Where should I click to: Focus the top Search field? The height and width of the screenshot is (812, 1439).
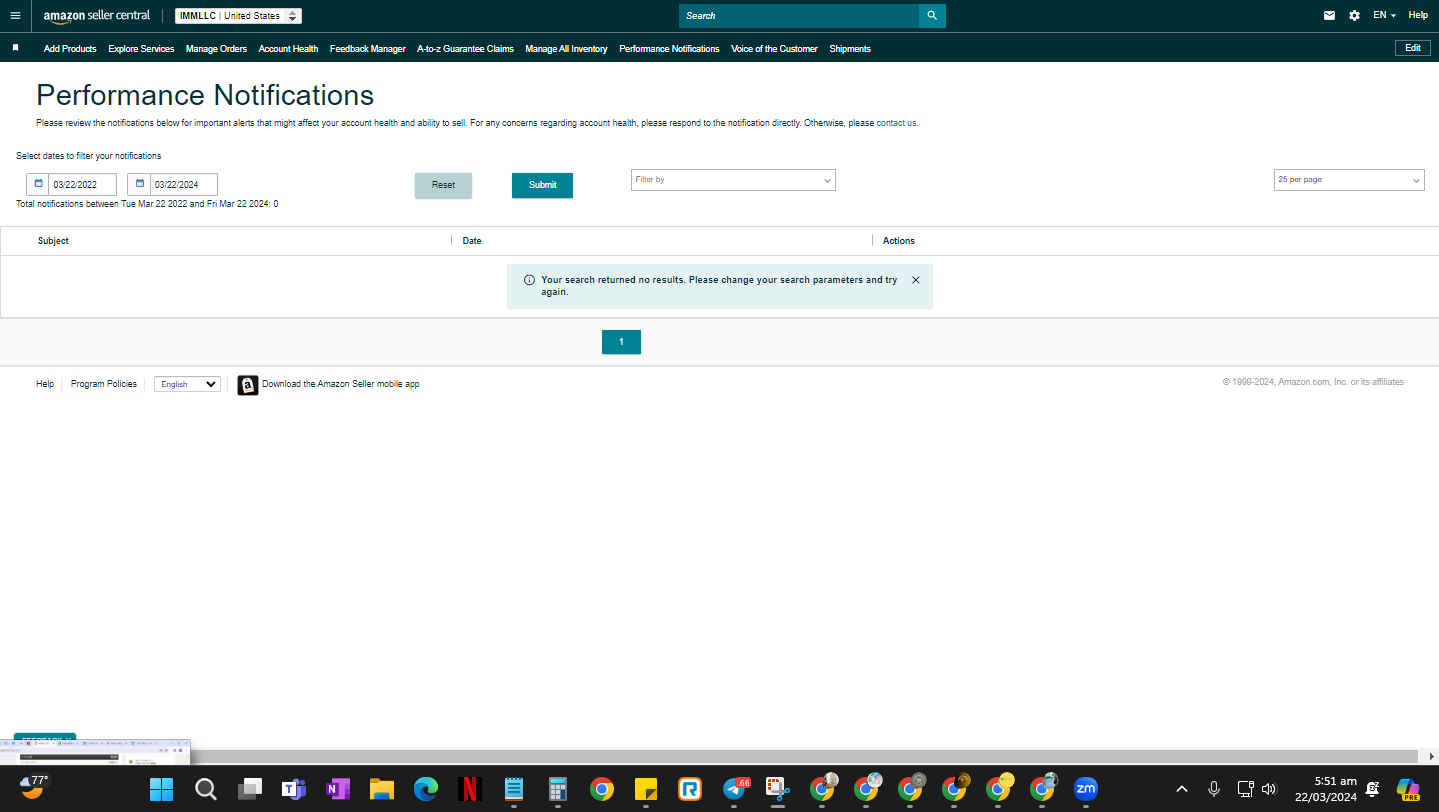click(x=799, y=16)
